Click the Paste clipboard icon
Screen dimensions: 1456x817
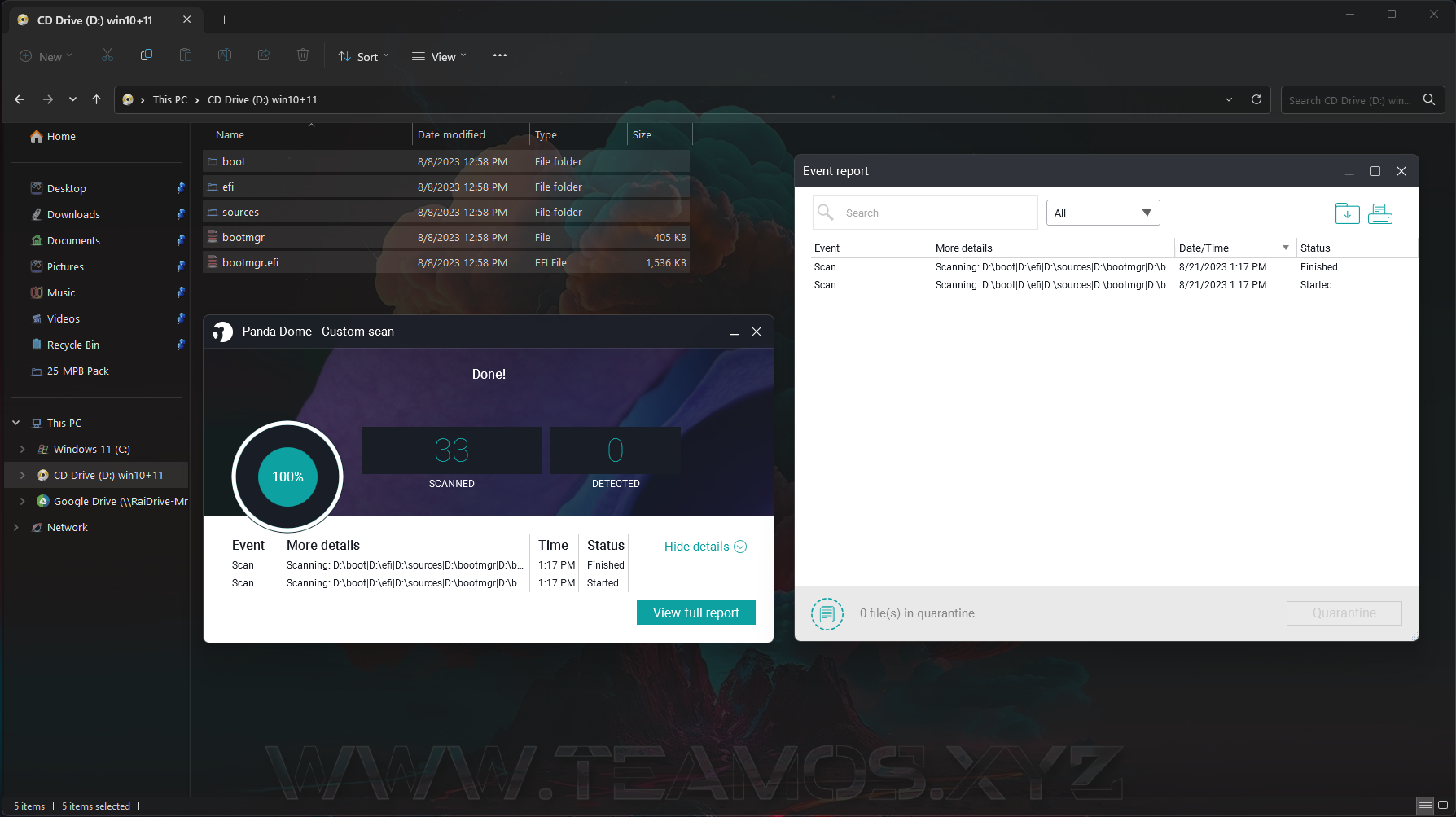(x=186, y=55)
